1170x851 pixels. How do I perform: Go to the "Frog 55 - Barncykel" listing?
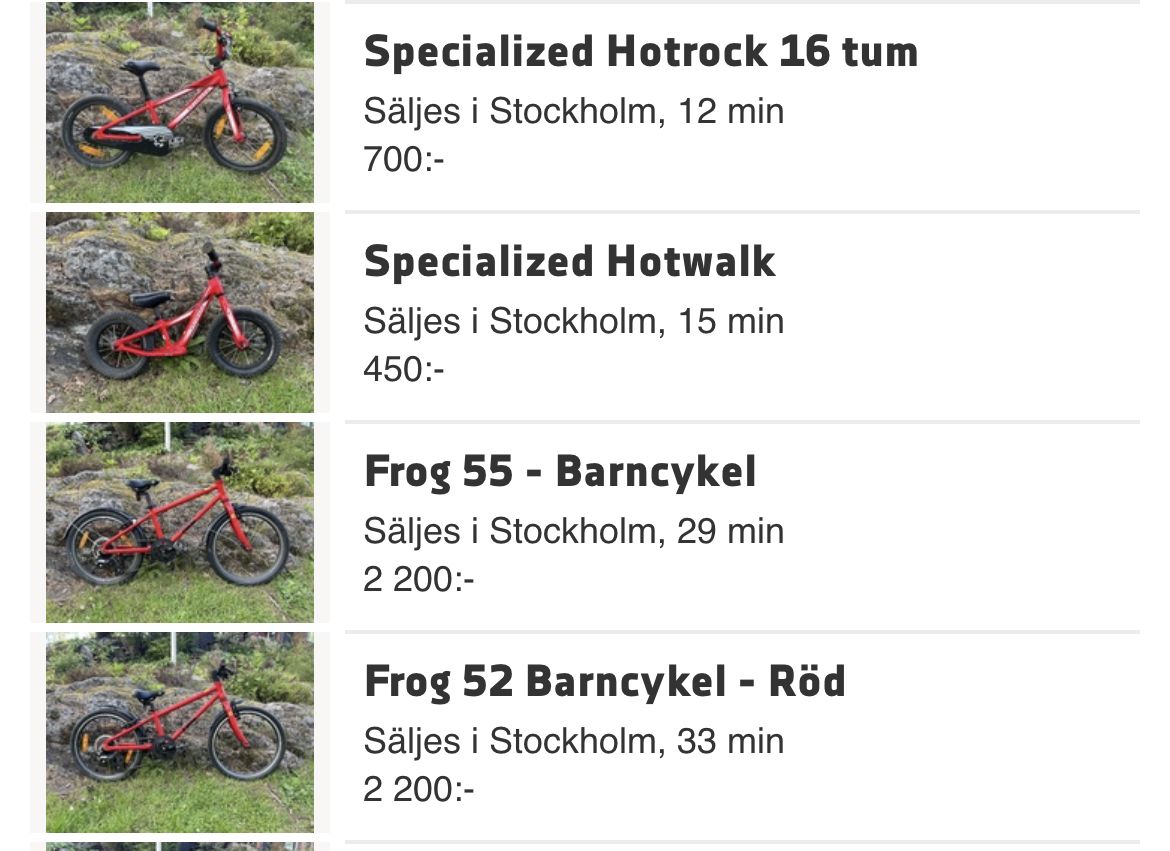(x=560, y=472)
